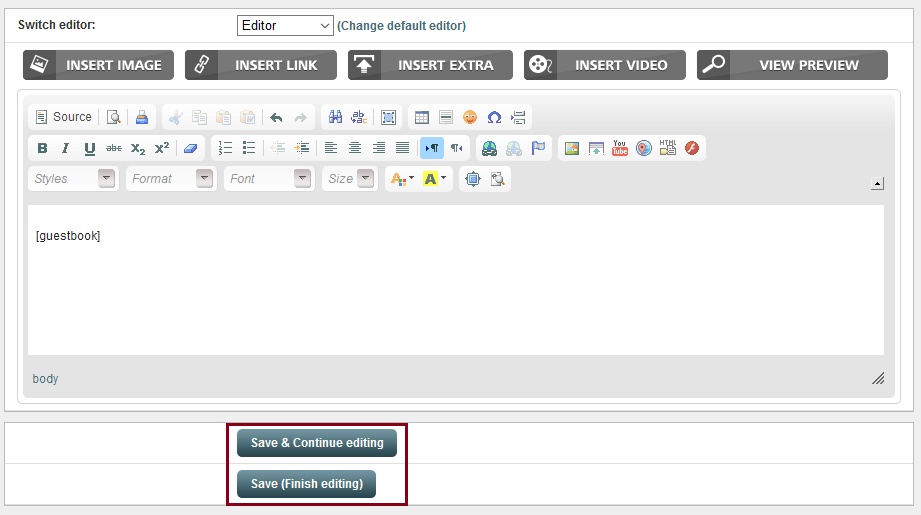Align text left
This screenshot has width=921, height=515.
pyautogui.click(x=331, y=148)
